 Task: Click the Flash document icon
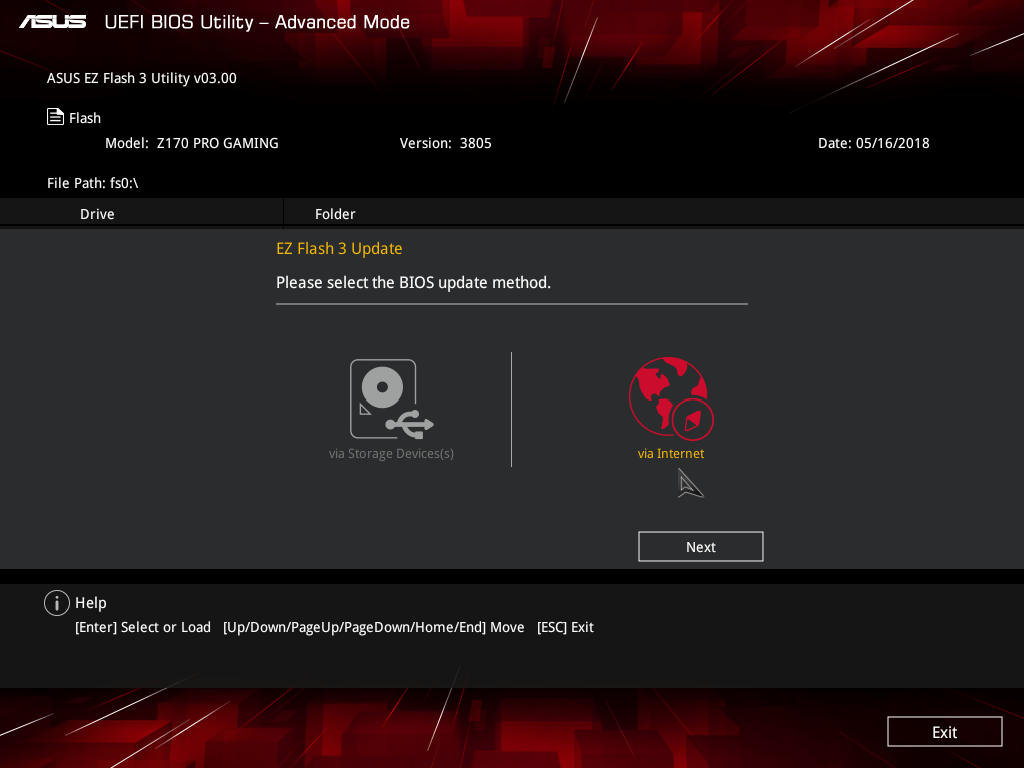(x=56, y=117)
